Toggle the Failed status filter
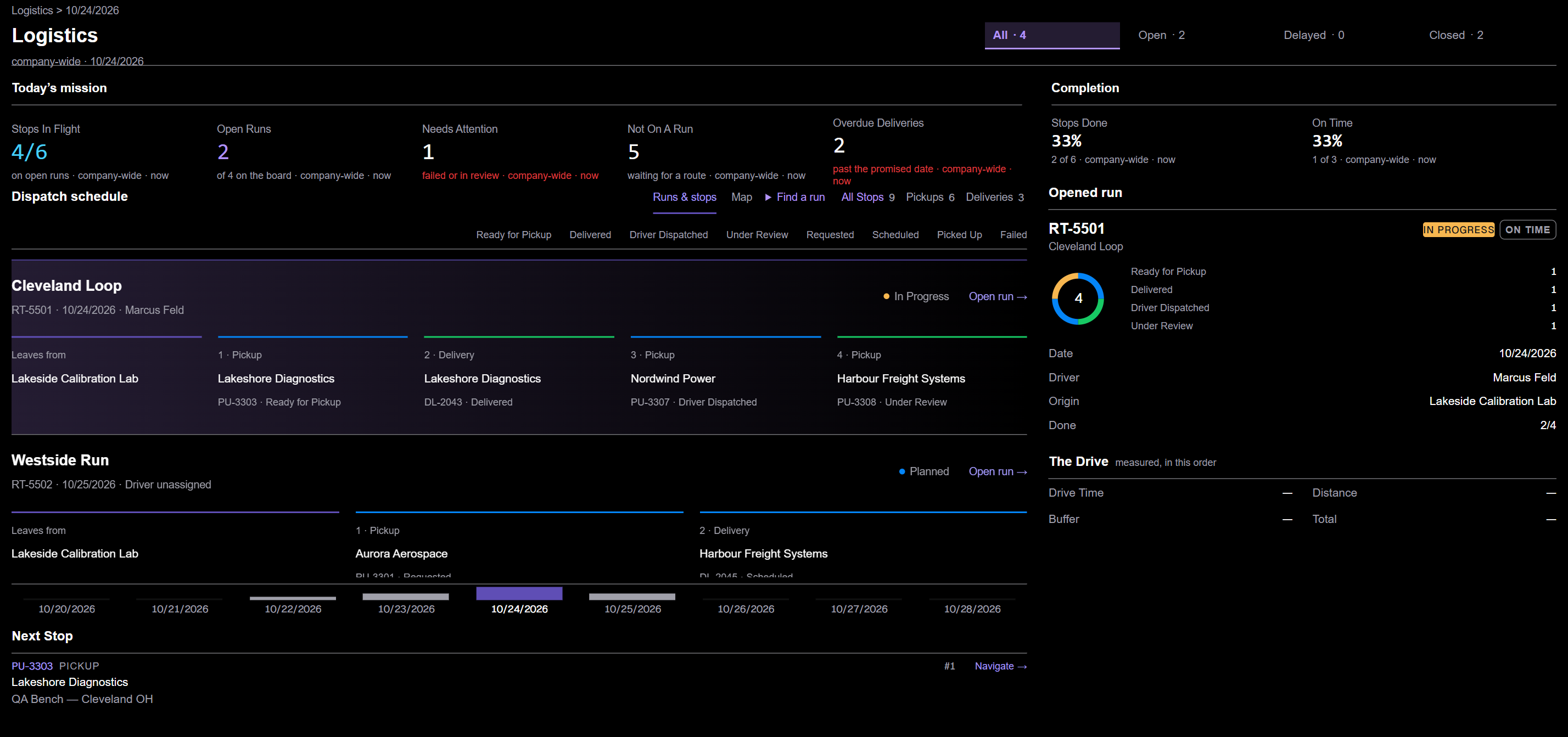 pos(1013,235)
